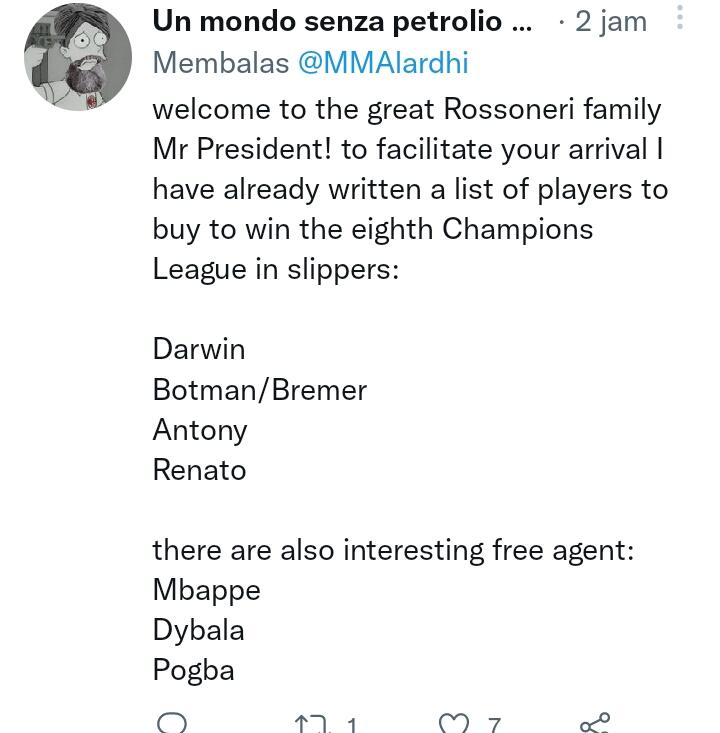Share the tweet via share icon
Image resolution: width=720 pixels, height=733 pixels.
pyautogui.click(x=594, y=723)
